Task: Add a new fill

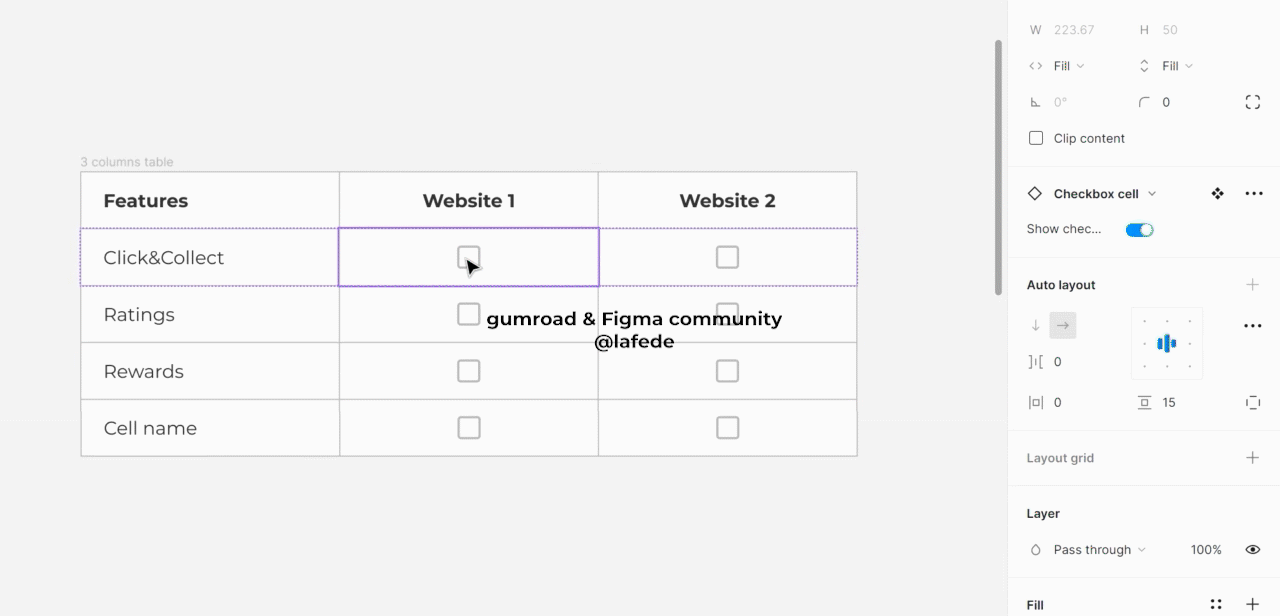Action: (1252, 605)
